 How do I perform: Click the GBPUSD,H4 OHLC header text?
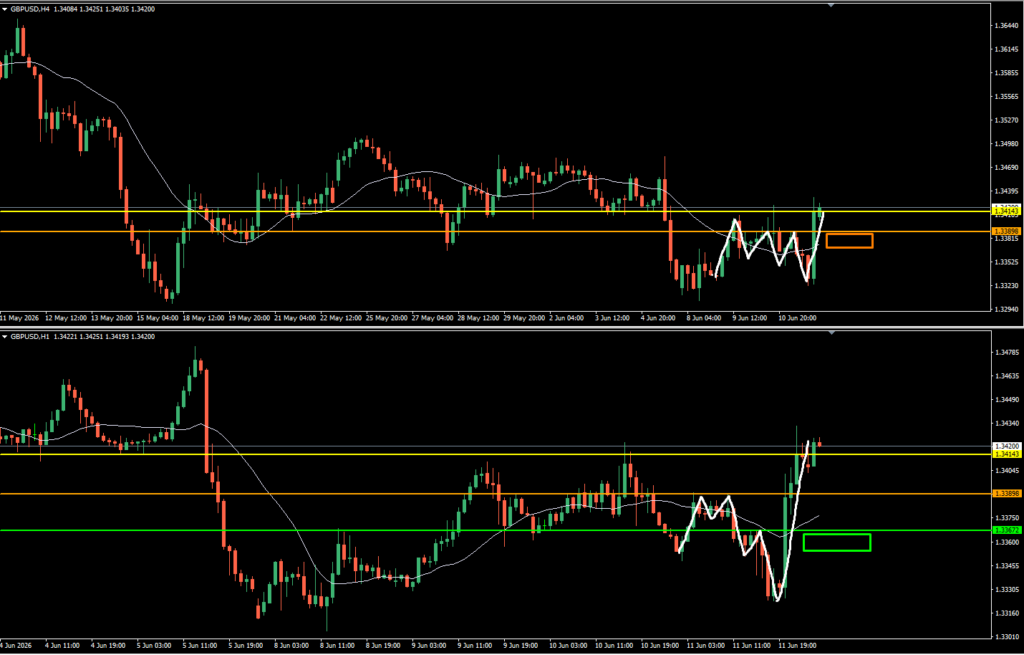83,9
